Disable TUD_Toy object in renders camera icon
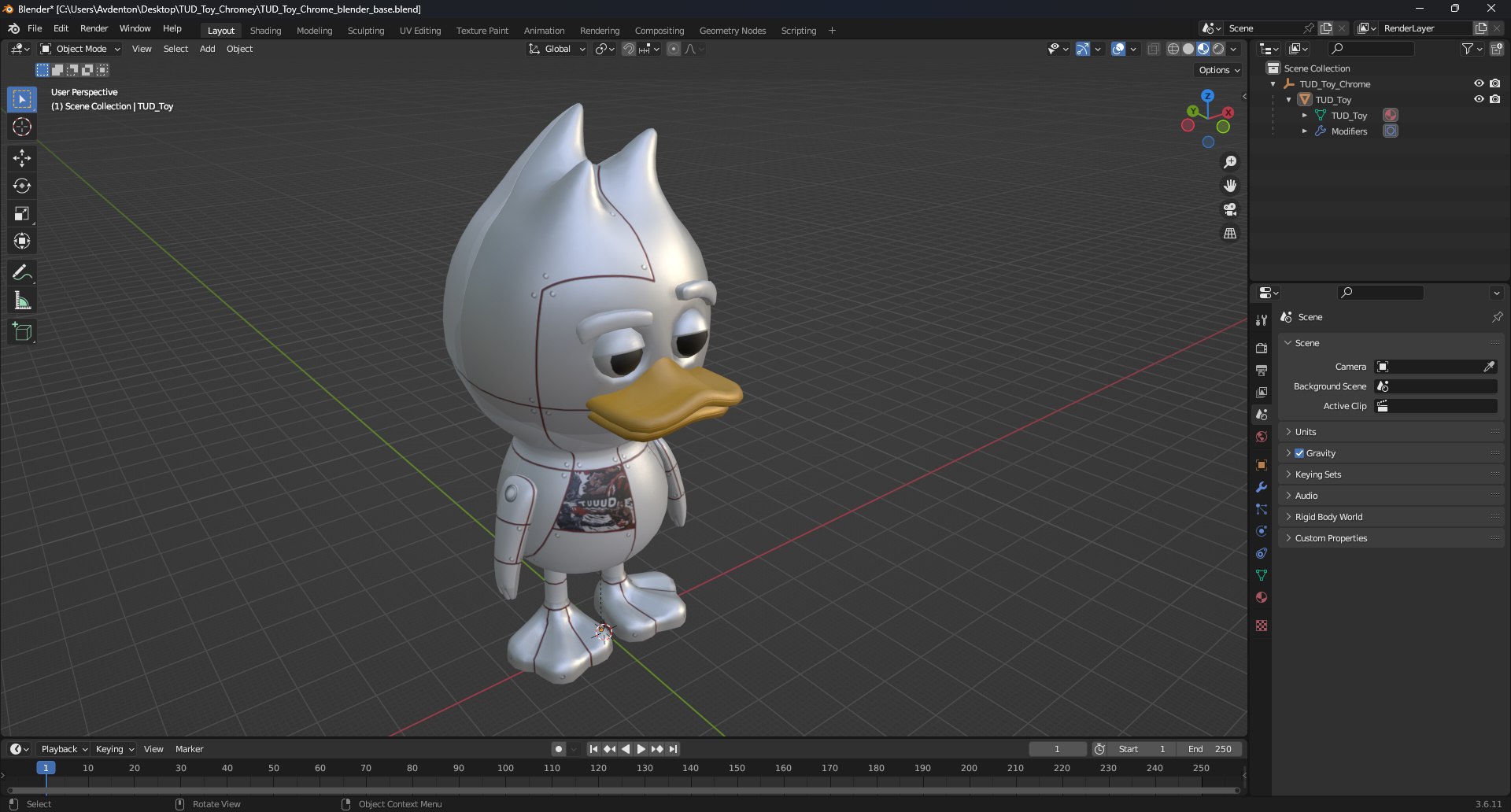 point(1494,99)
